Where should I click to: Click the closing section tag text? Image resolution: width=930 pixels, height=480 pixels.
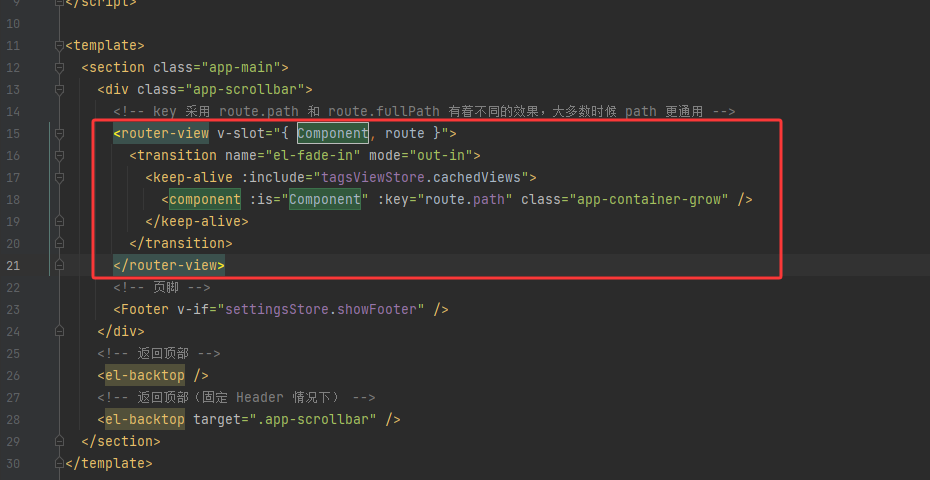point(121,441)
